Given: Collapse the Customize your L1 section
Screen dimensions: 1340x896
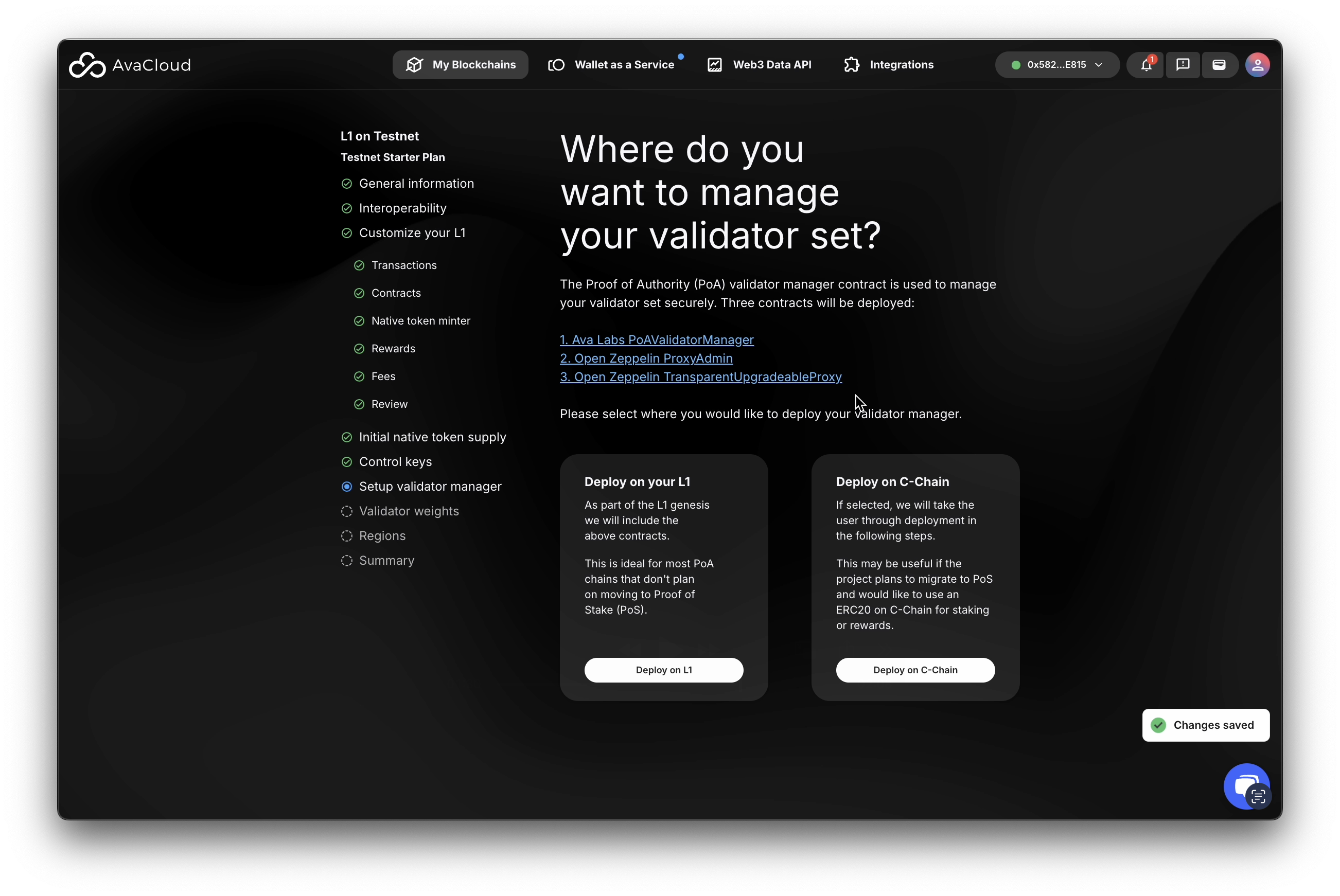Looking at the screenshot, I should click(x=412, y=233).
